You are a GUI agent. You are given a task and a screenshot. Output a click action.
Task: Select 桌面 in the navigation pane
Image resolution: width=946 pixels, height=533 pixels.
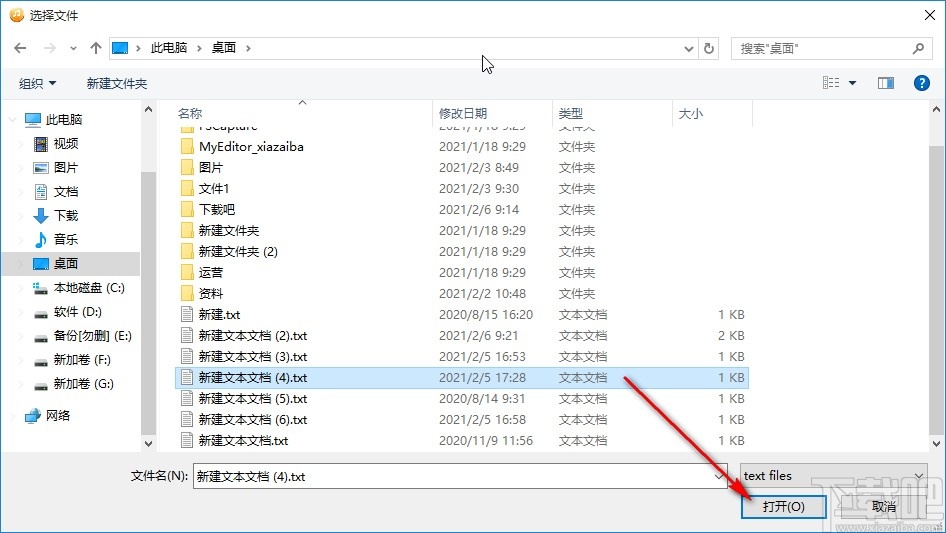tap(66, 263)
